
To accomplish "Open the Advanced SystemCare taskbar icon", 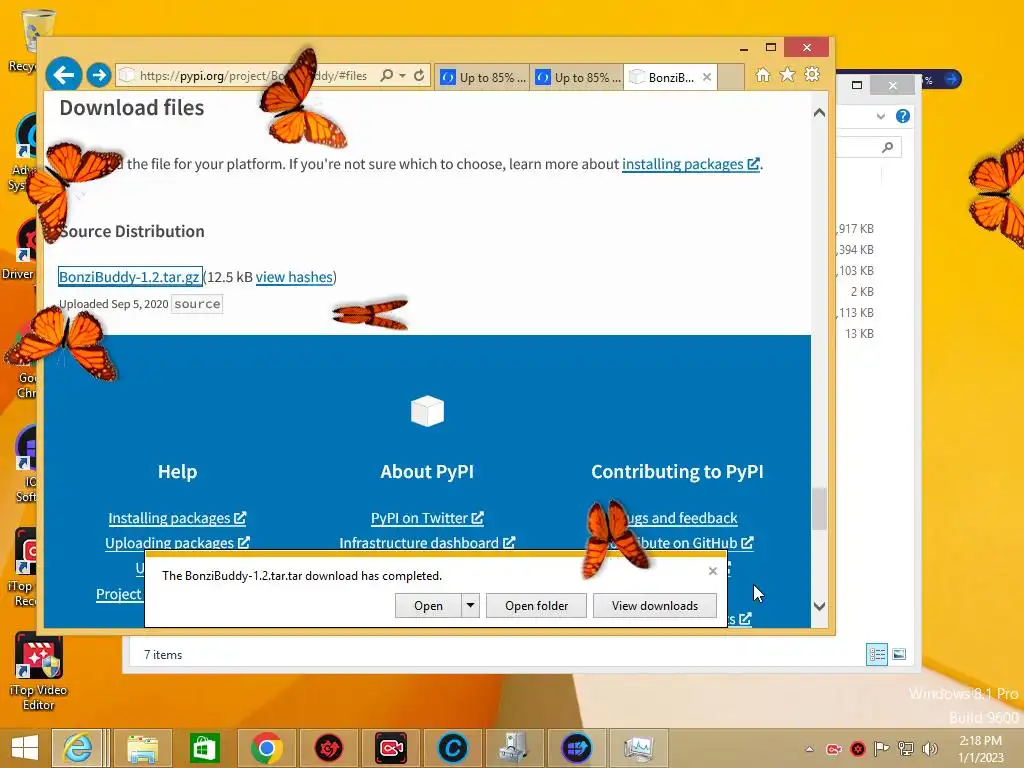I will pyautogui.click(x=453, y=748).
